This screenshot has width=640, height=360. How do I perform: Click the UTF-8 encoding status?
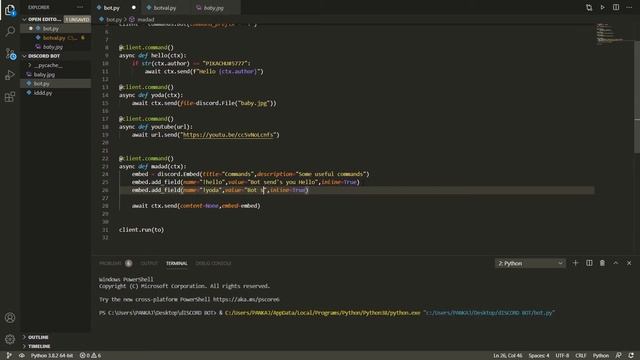click(x=562, y=356)
